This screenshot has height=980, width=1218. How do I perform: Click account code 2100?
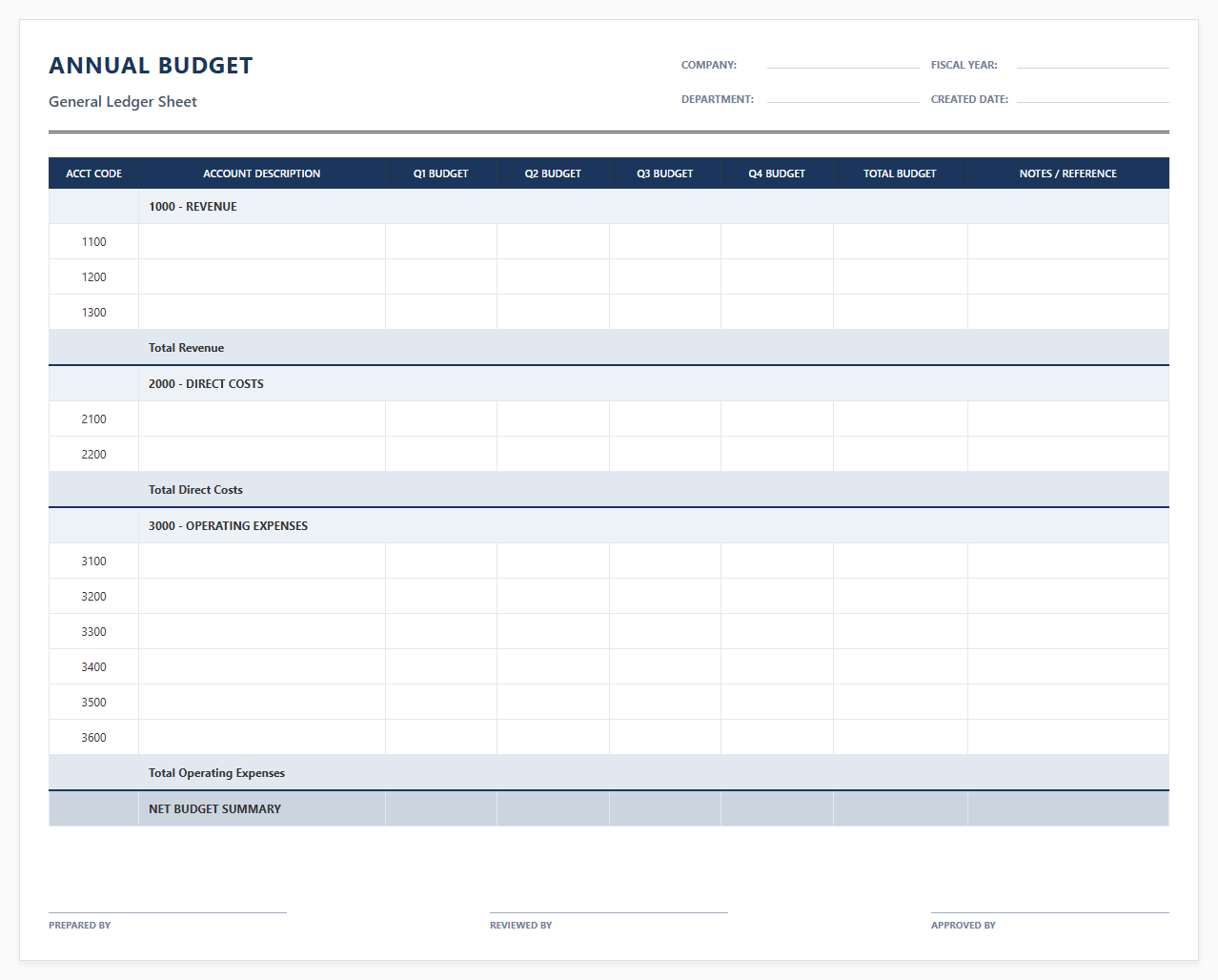(x=93, y=419)
